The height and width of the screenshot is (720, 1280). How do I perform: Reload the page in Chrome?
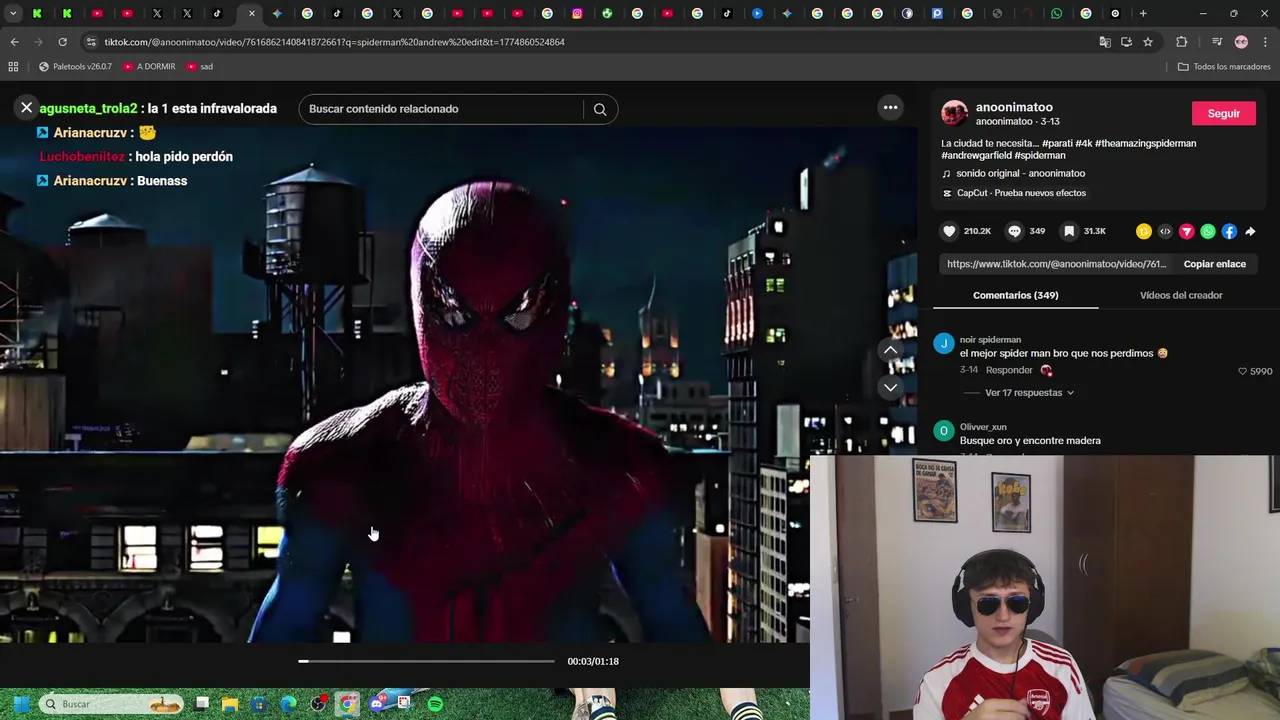pos(62,42)
